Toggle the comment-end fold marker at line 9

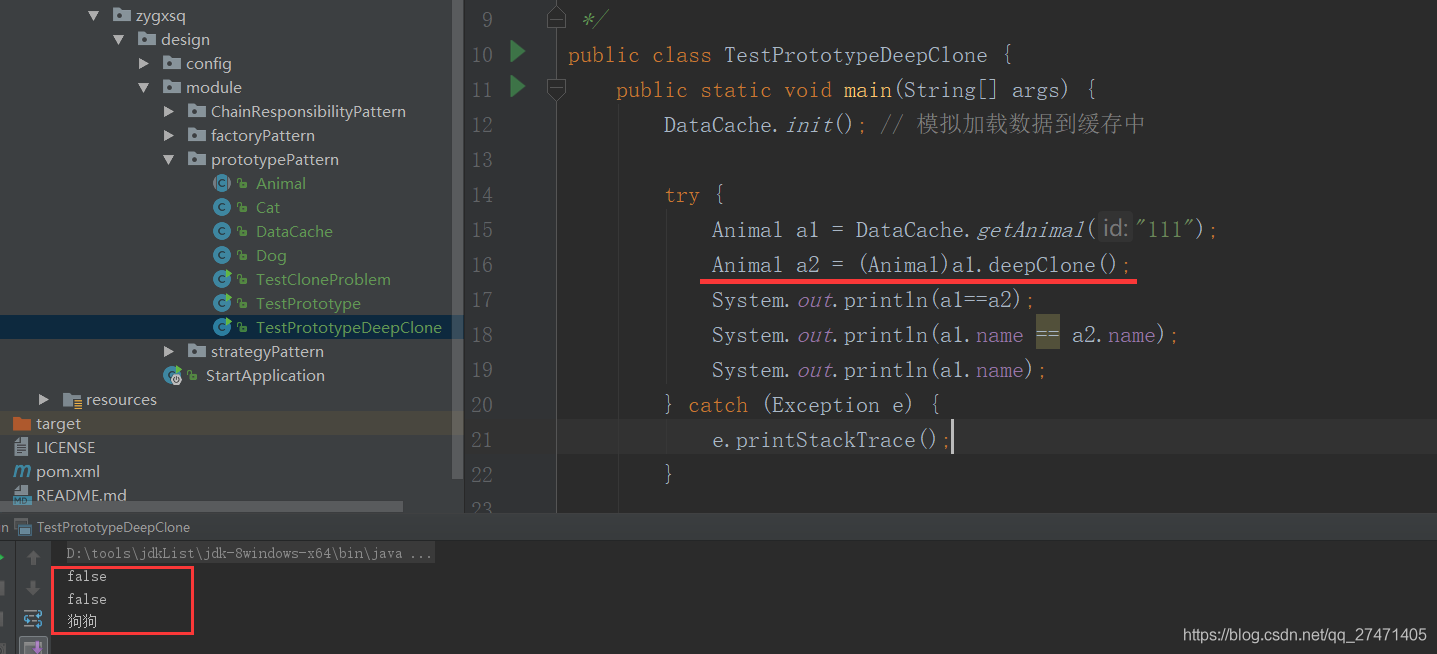coord(557,18)
